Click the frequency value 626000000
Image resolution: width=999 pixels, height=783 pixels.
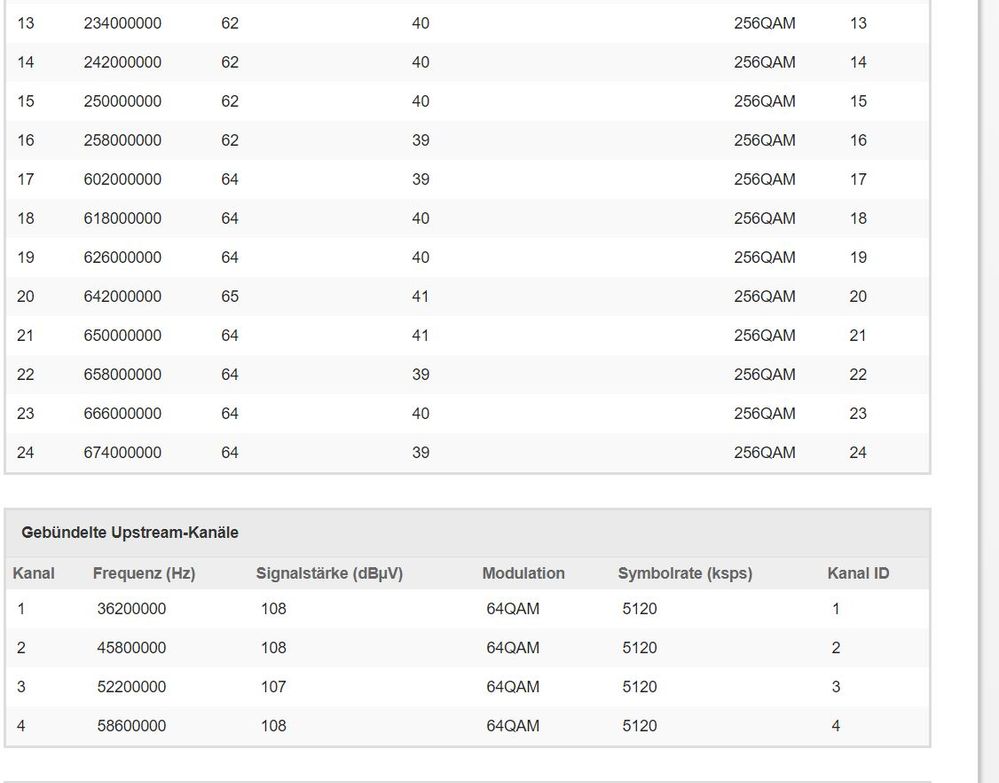click(122, 257)
